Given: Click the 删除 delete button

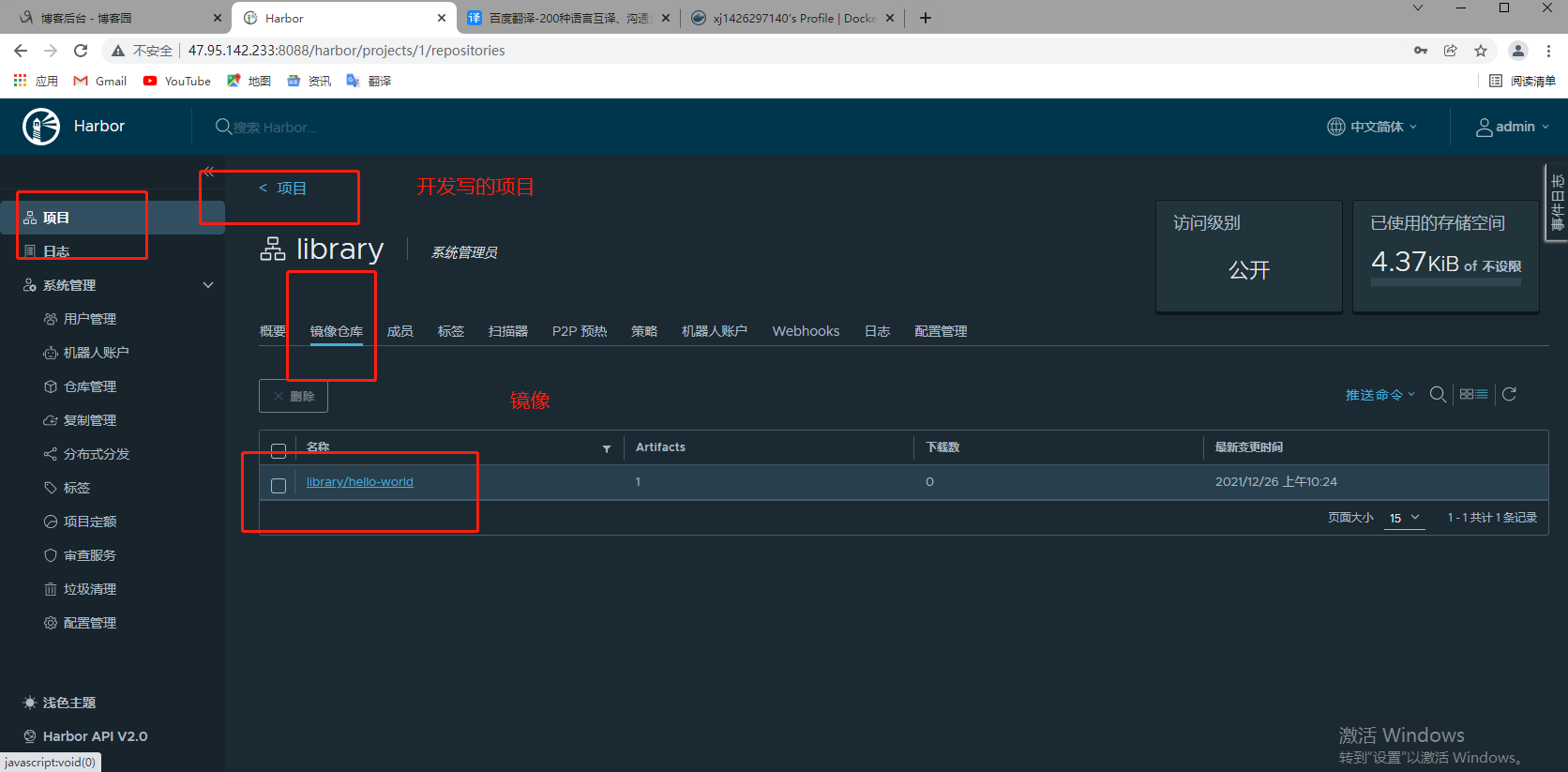Looking at the screenshot, I should (294, 396).
